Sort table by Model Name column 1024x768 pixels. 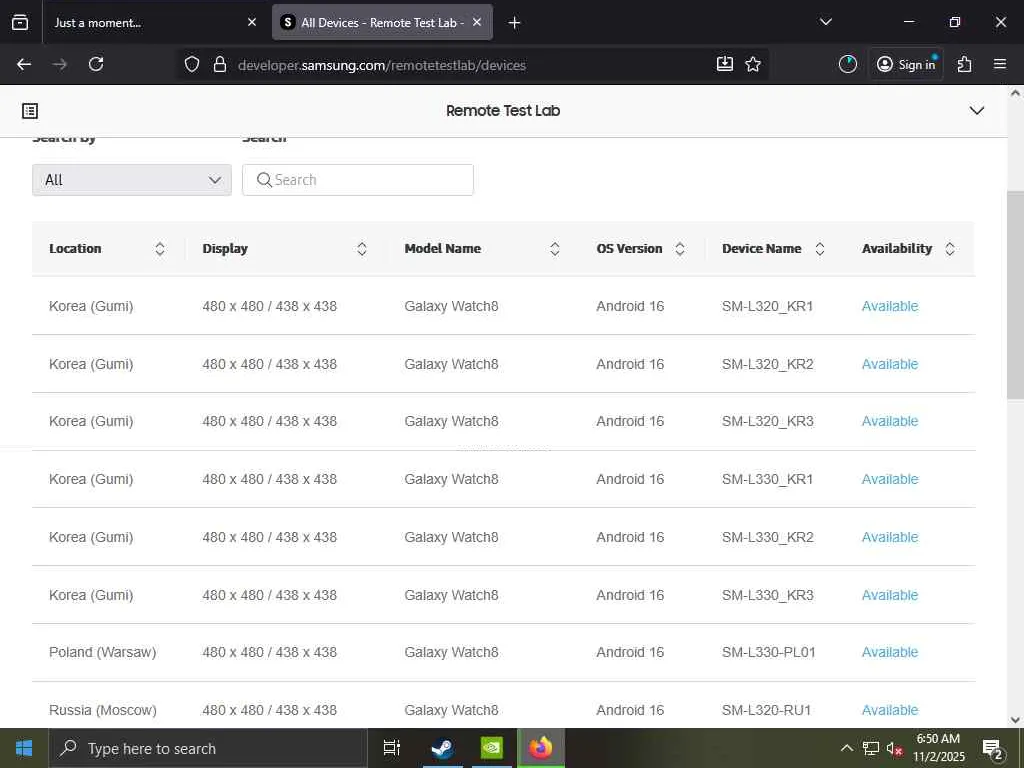pos(554,249)
